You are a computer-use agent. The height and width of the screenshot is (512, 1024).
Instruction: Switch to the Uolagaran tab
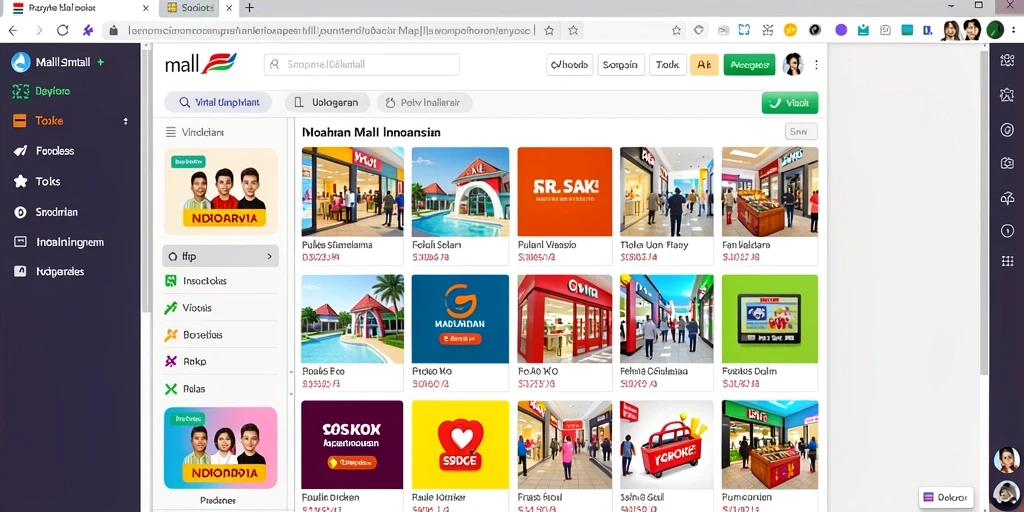click(327, 103)
